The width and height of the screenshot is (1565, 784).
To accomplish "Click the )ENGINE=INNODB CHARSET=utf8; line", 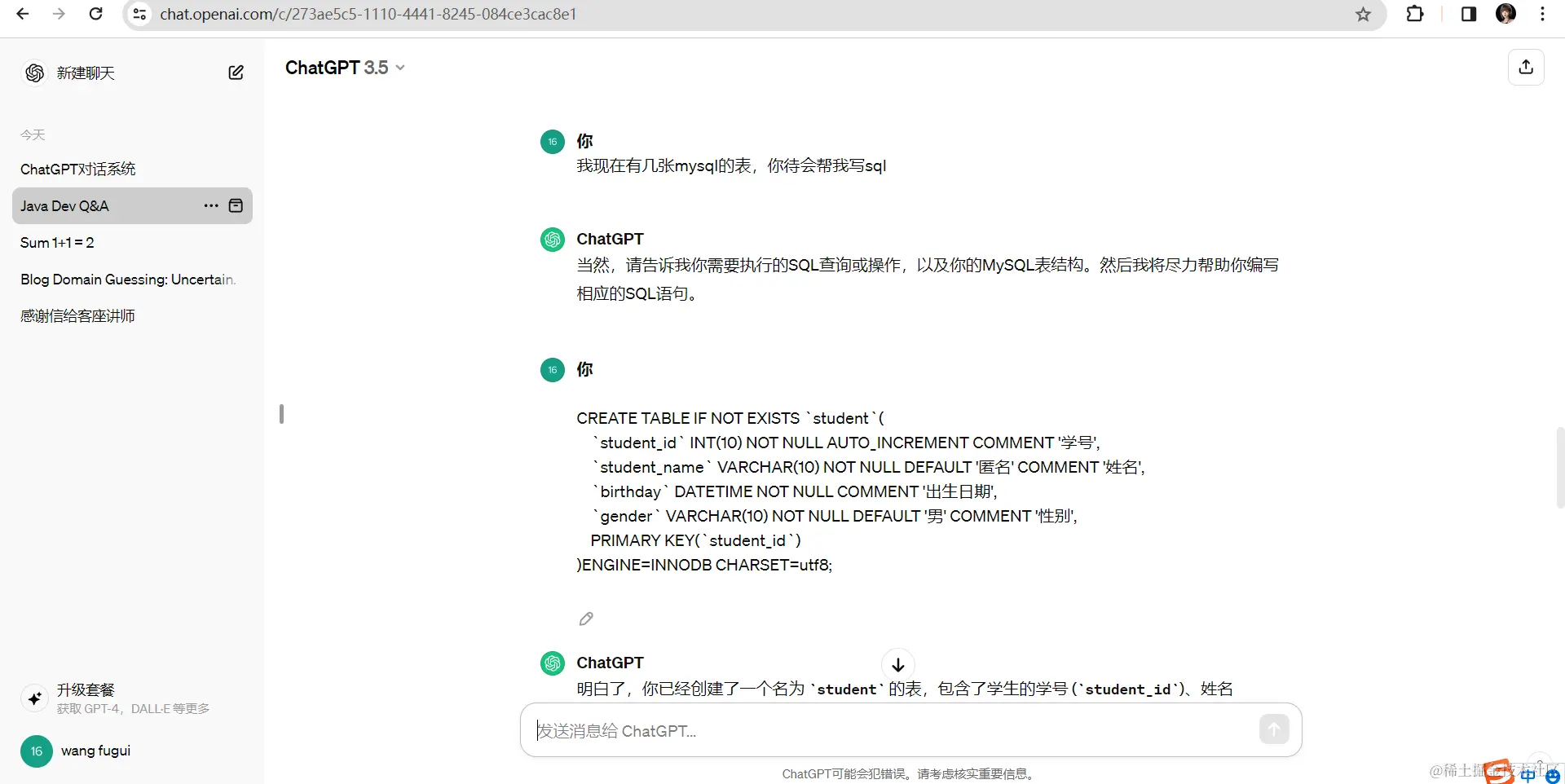I will [704, 565].
